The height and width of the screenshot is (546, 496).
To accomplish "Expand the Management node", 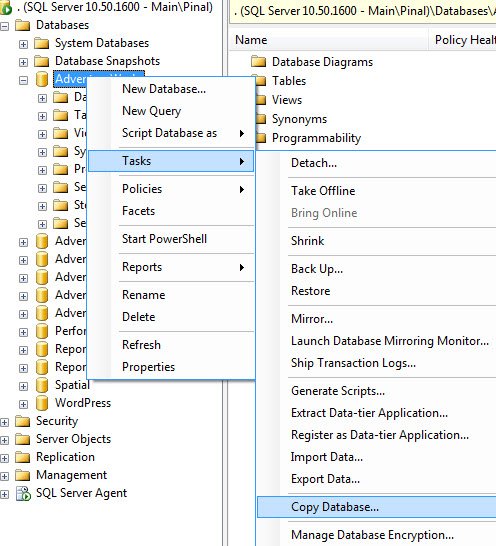I will click(5, 476).
